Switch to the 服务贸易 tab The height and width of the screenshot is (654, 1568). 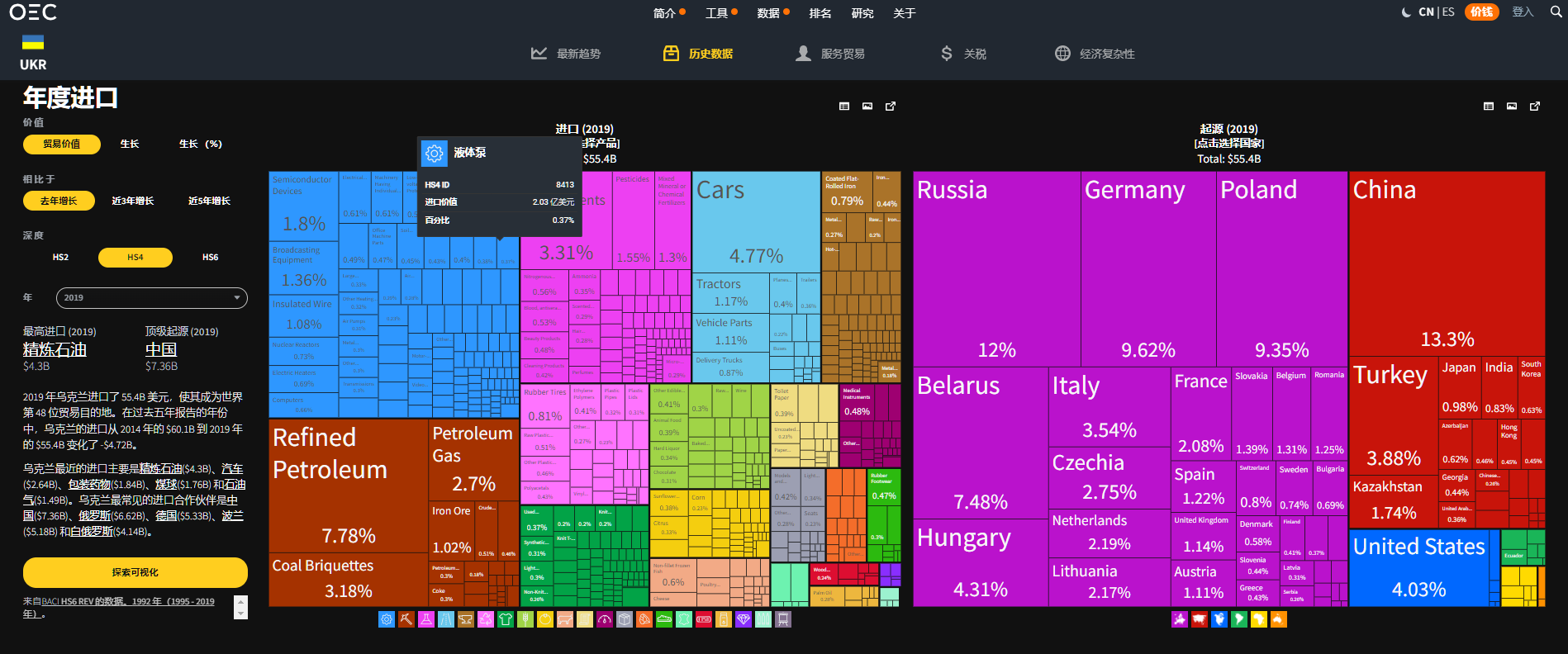coord(829,54)
